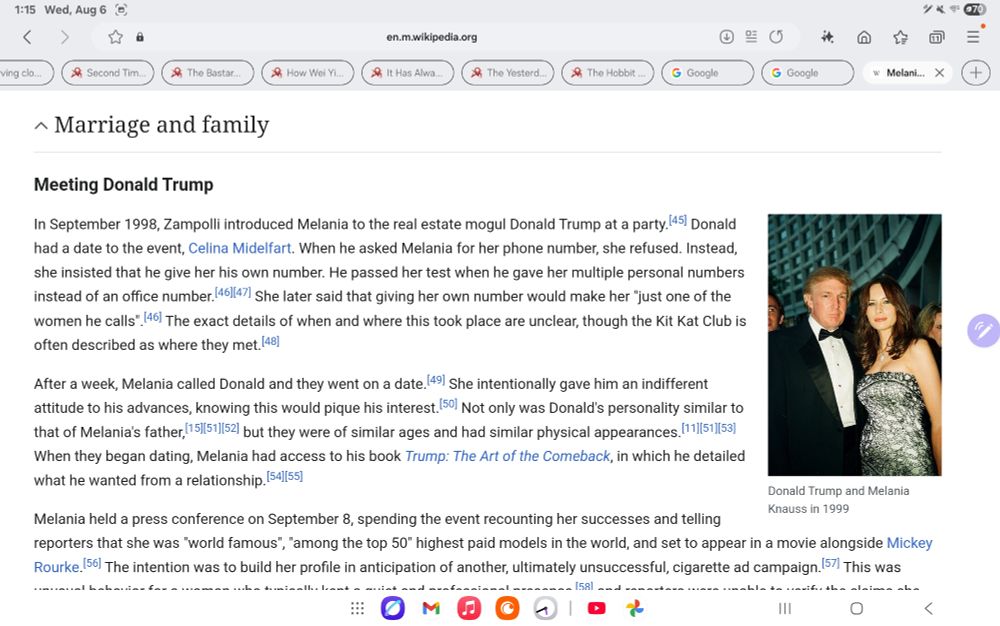This screenshot has height=626, width=1000.
Task: Close the Melani... tab
Action: click(x=939, y=73)
